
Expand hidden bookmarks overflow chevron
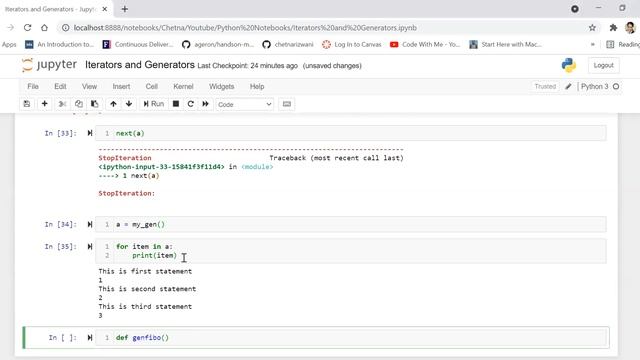point(593,44)
